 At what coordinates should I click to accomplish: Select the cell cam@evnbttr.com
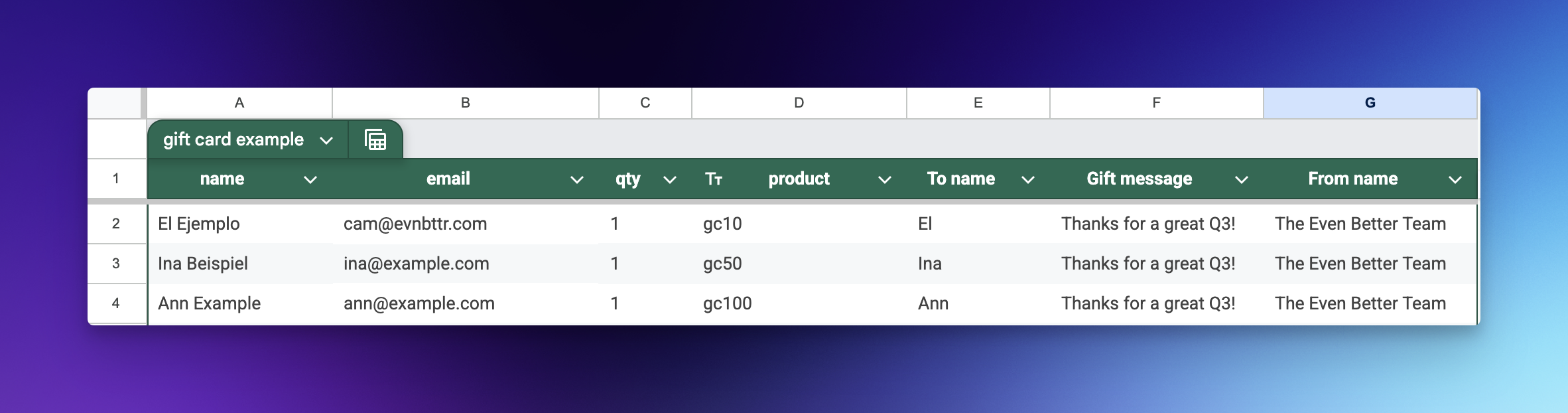(x=466, y=224)
